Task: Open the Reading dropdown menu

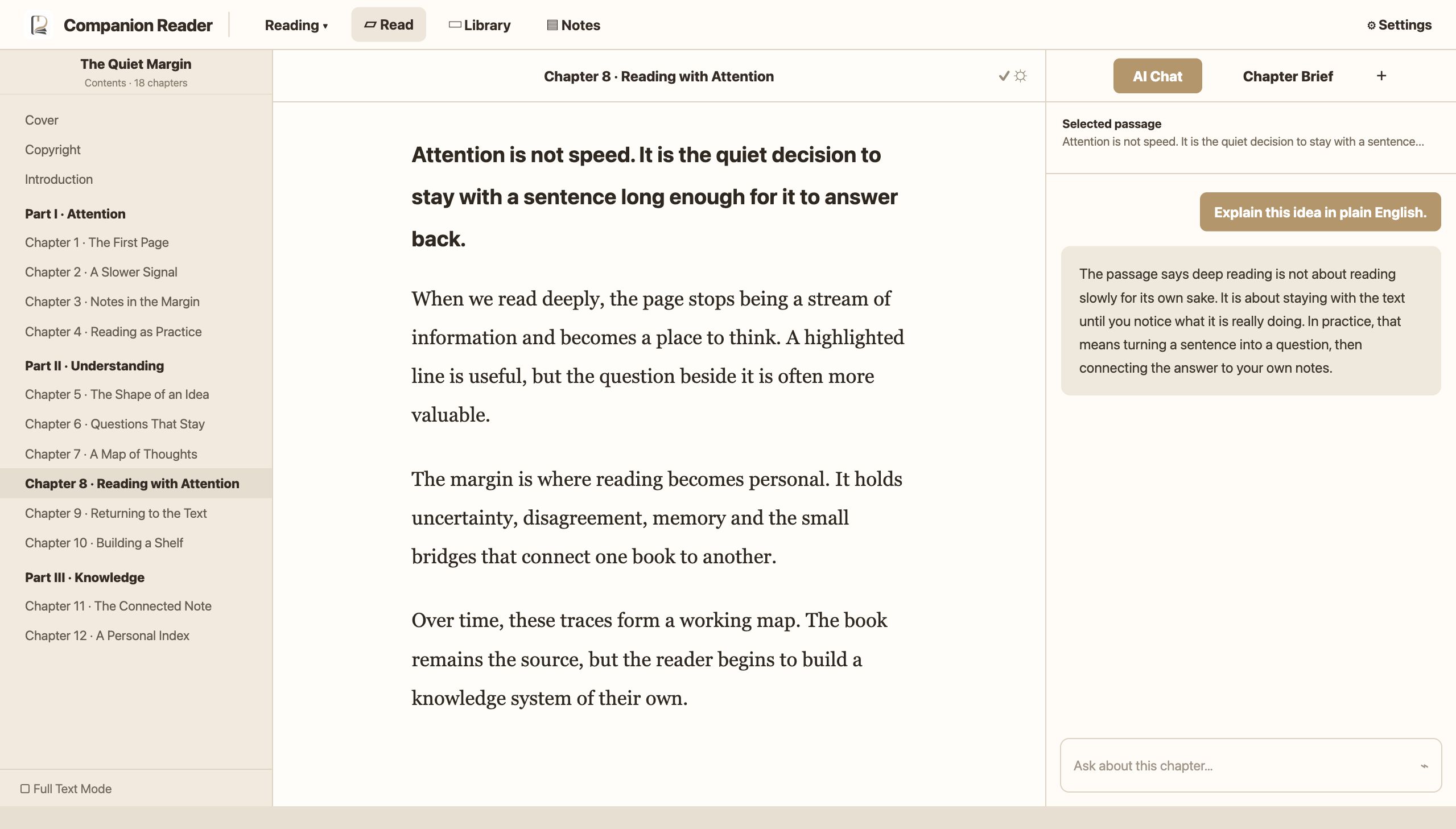Action: 296,25
